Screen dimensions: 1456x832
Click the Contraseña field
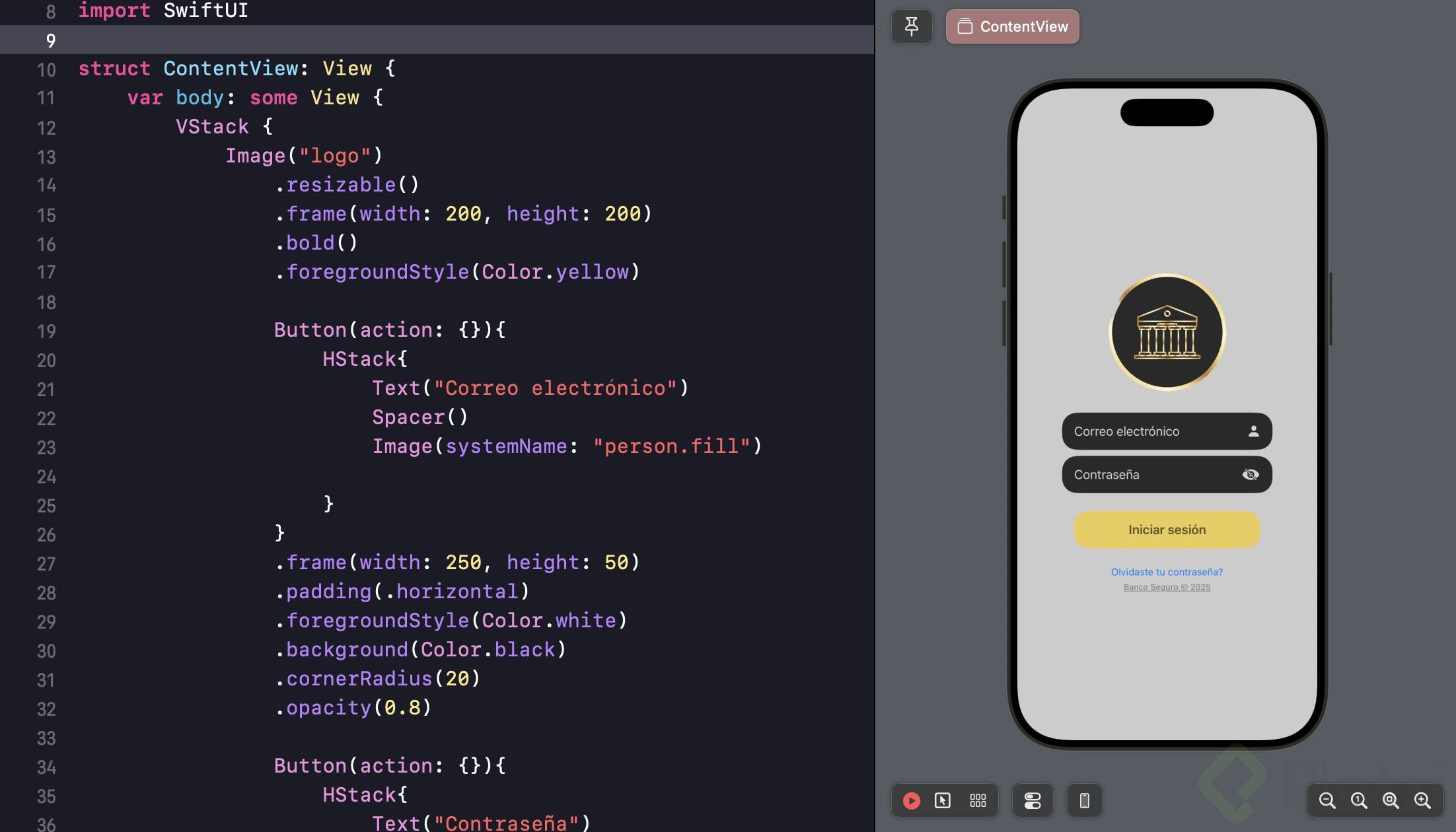(1149, 475)
